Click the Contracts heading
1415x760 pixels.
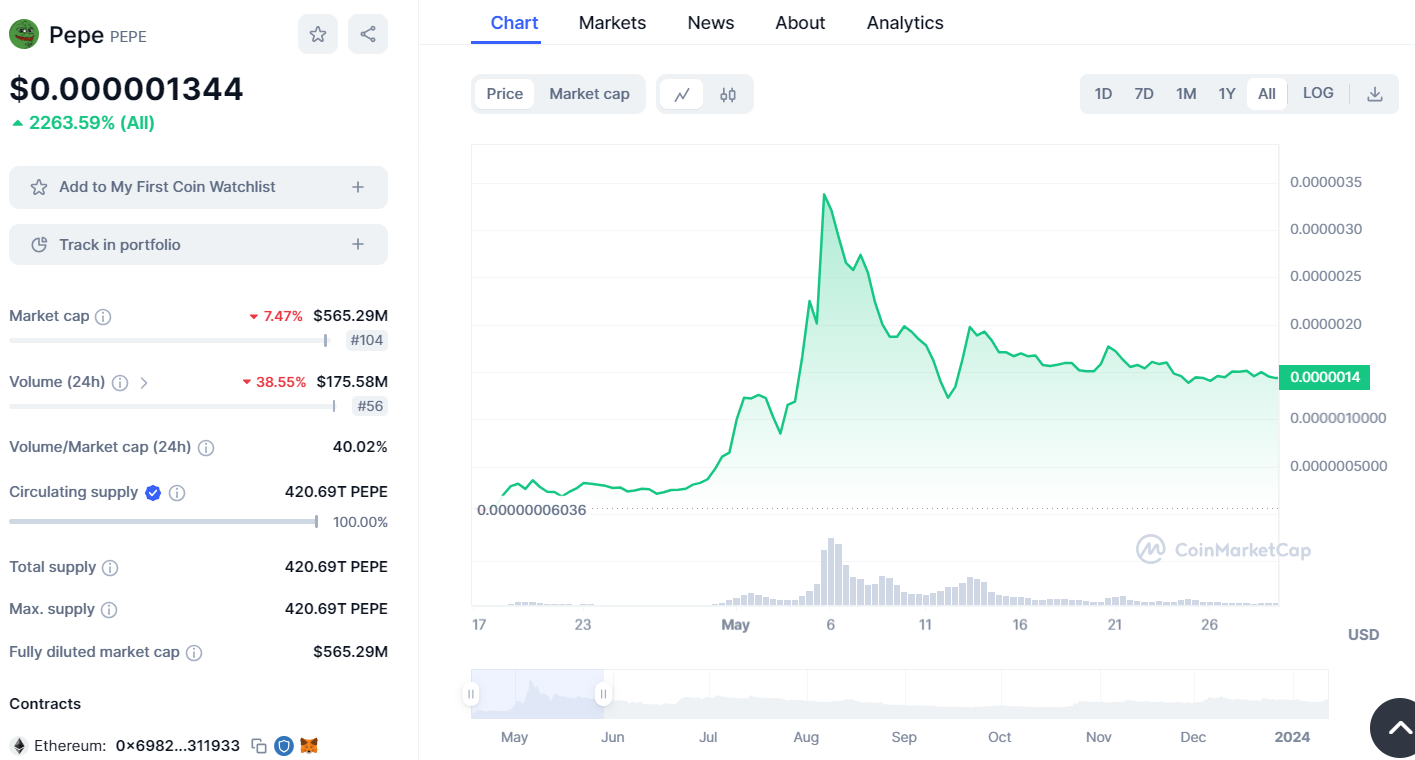tap(45, 704)
